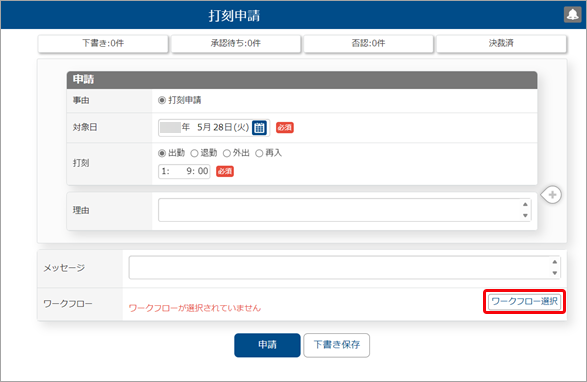Click the ワークフロー row label
This screenshot has height=382, width=587.
(x=68, y=304)
